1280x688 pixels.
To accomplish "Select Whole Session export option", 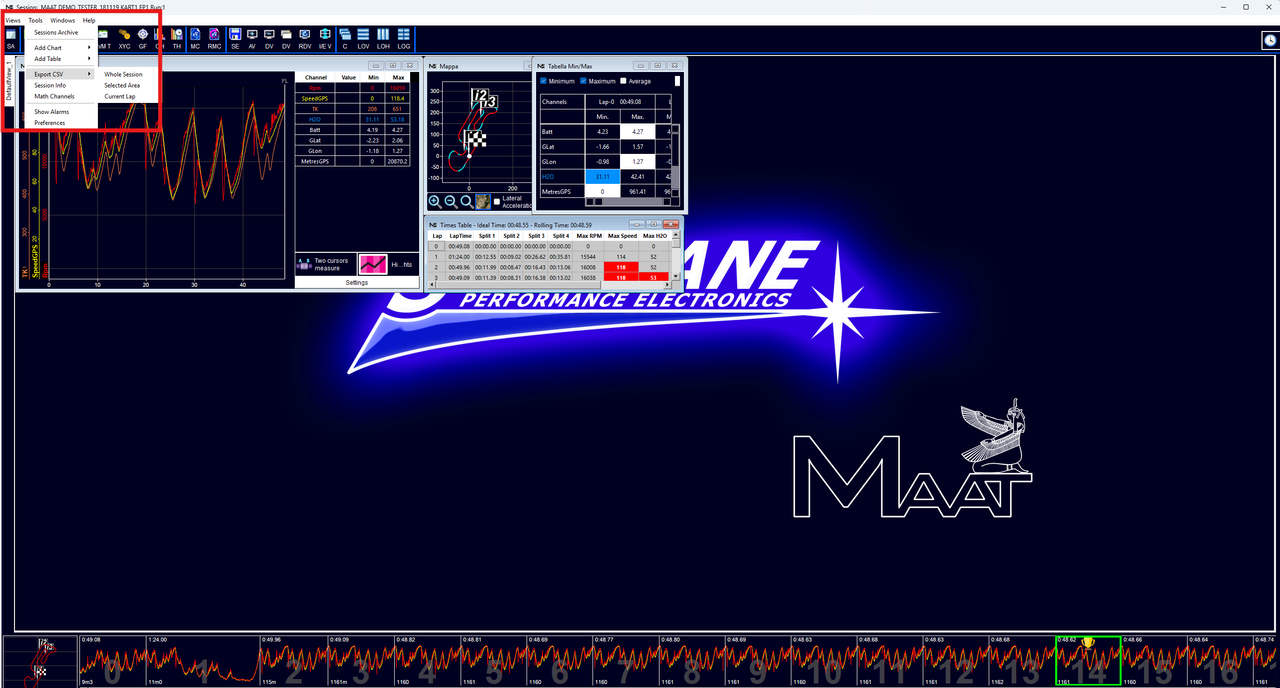I will click(123, 74).
